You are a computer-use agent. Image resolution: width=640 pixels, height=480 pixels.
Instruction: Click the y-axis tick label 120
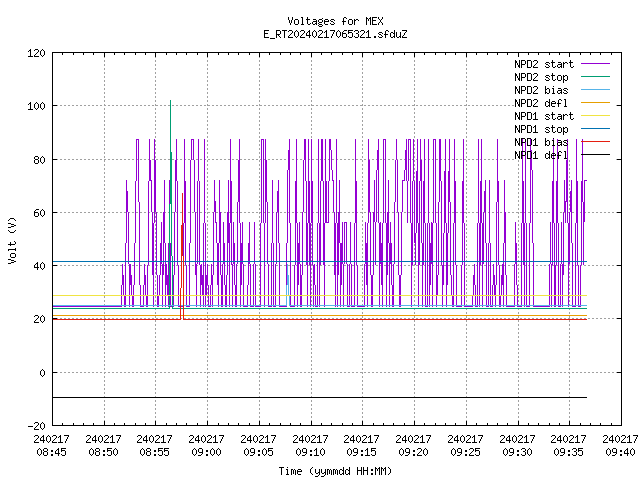36,53
